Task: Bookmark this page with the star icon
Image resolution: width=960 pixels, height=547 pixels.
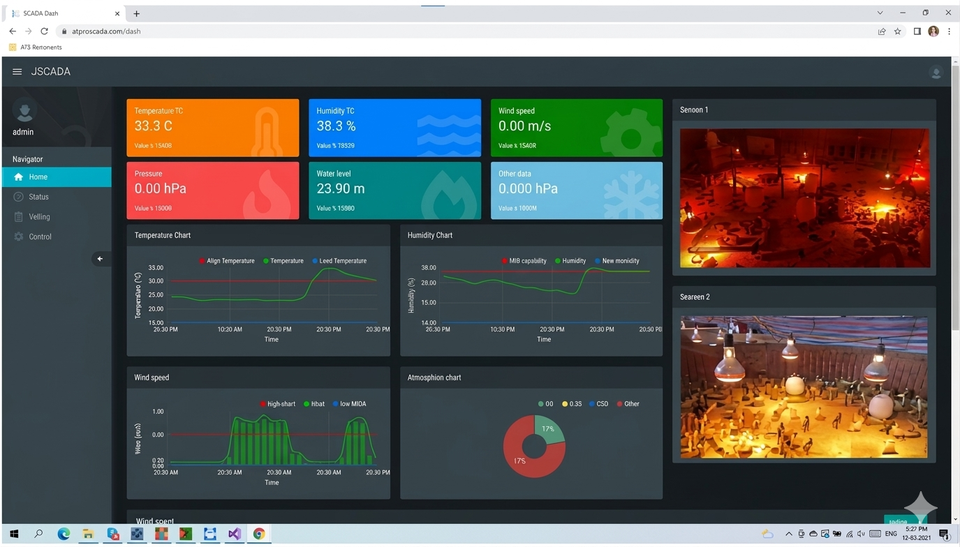Action: tap(898, 31)
